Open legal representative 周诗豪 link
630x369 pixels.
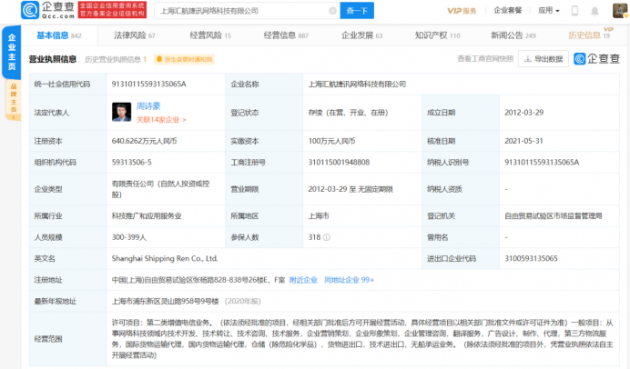pyautogui.click(x=148, y=106)
